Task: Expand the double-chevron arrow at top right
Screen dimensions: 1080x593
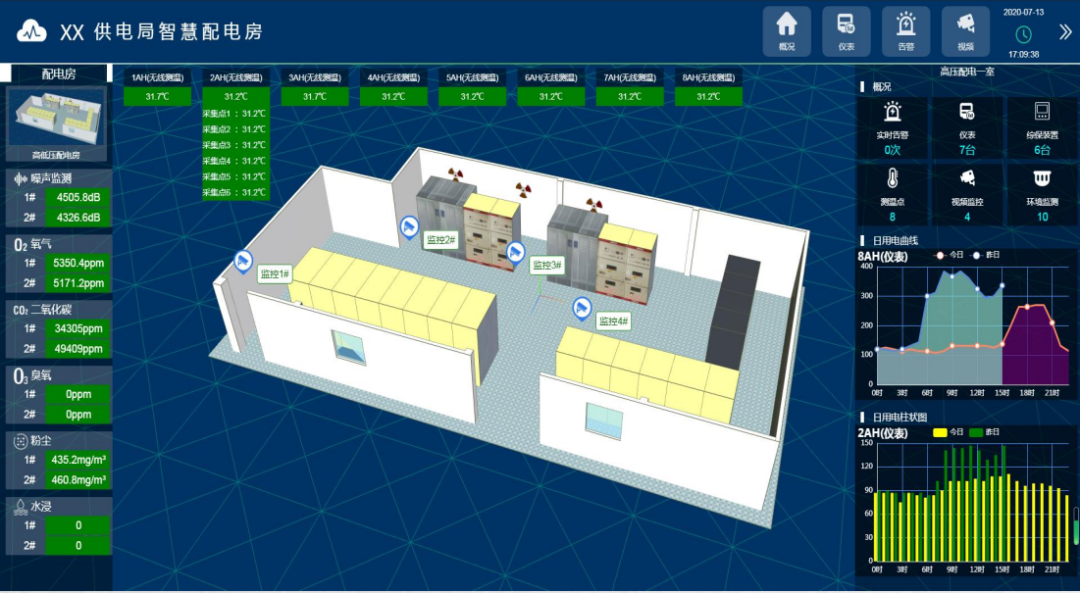Action: point(1065,32)
